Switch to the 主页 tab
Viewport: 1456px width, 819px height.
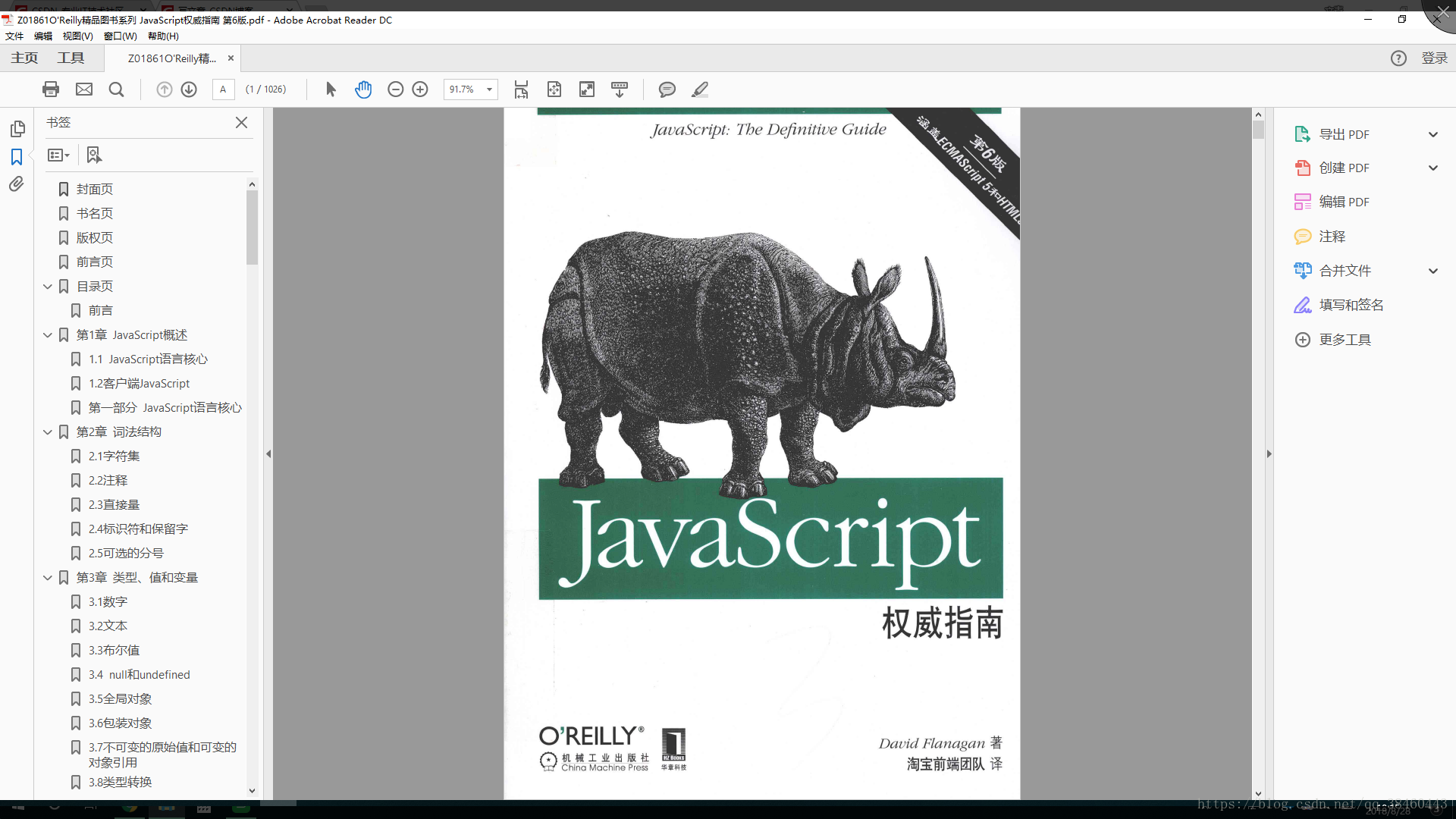(24, 58)
